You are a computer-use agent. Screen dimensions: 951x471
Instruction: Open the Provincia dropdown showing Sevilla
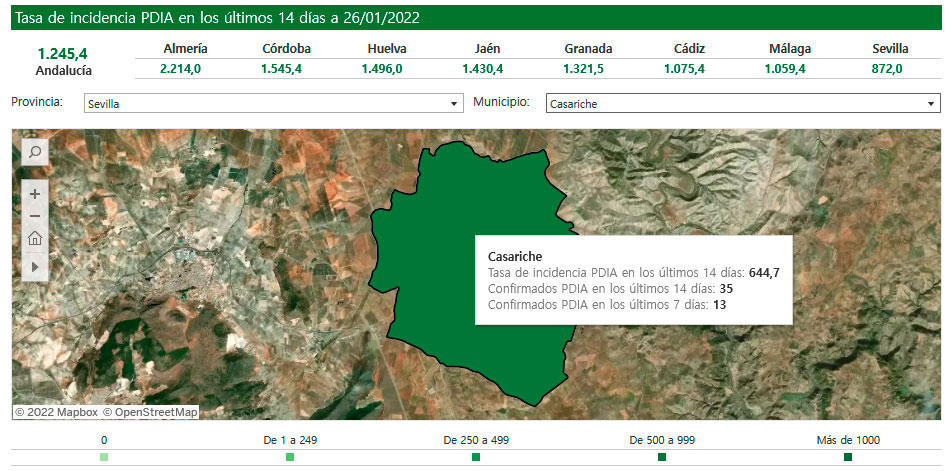click(271, 103)
